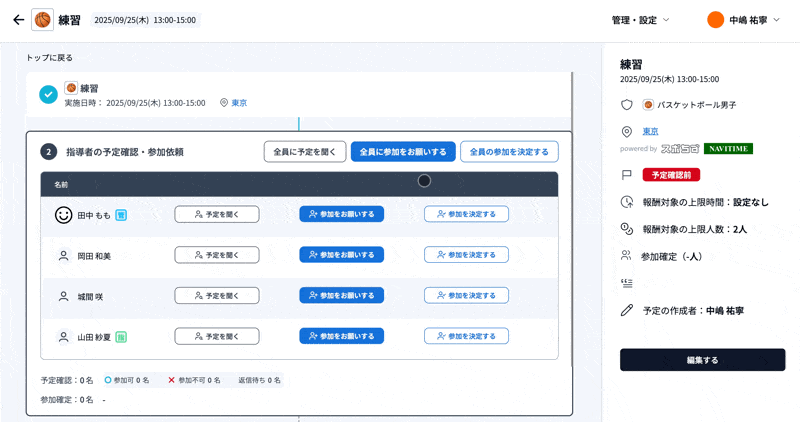Click the location pin icon in sidebar
The height and width of the screenshot is (422, 800).
click(x=627, y=131)
